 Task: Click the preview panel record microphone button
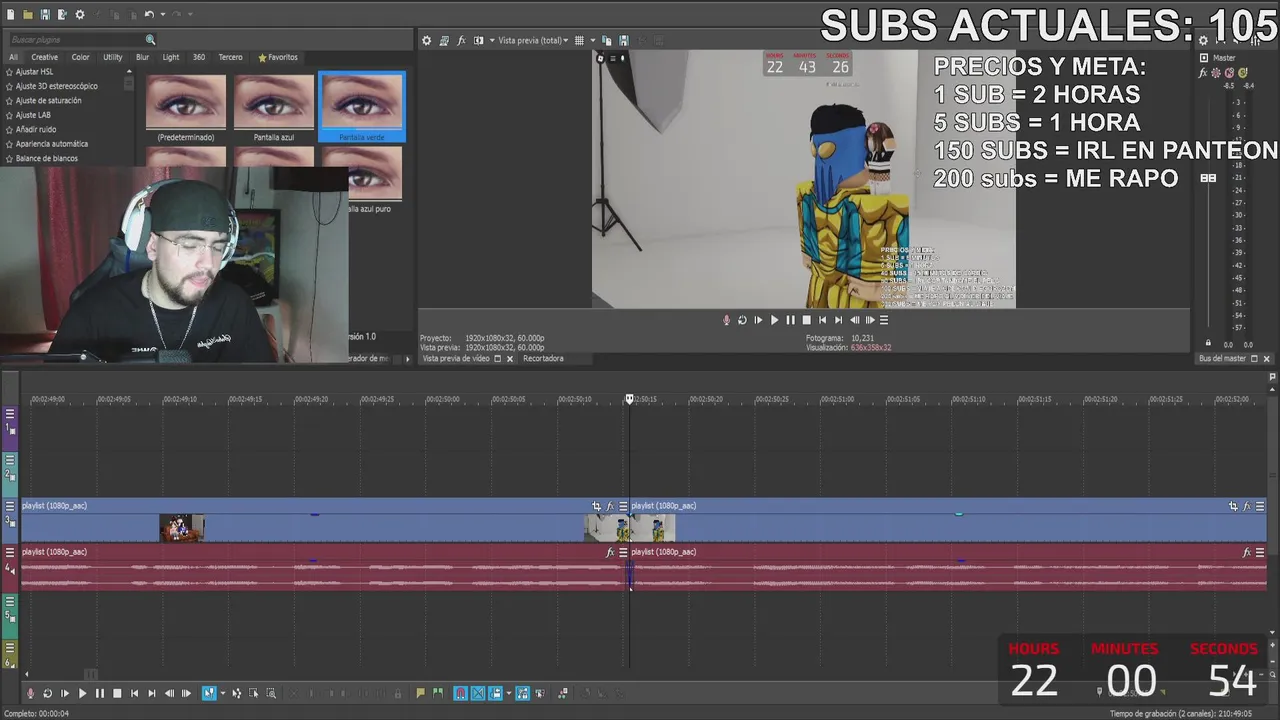726,320
